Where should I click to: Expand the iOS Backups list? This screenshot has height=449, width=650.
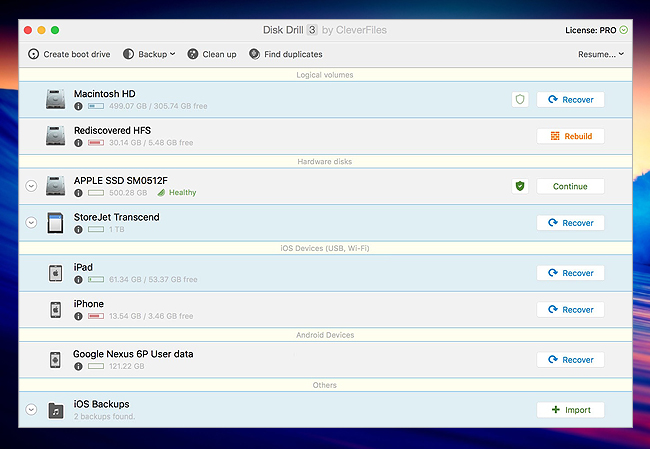point(31,409)
